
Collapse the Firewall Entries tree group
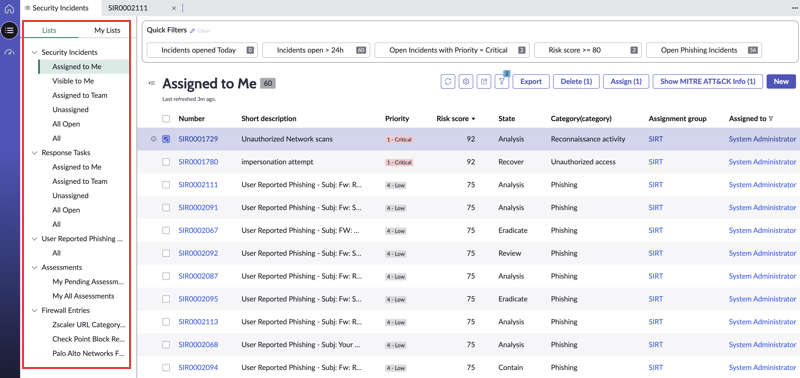[x=35, y=310]
